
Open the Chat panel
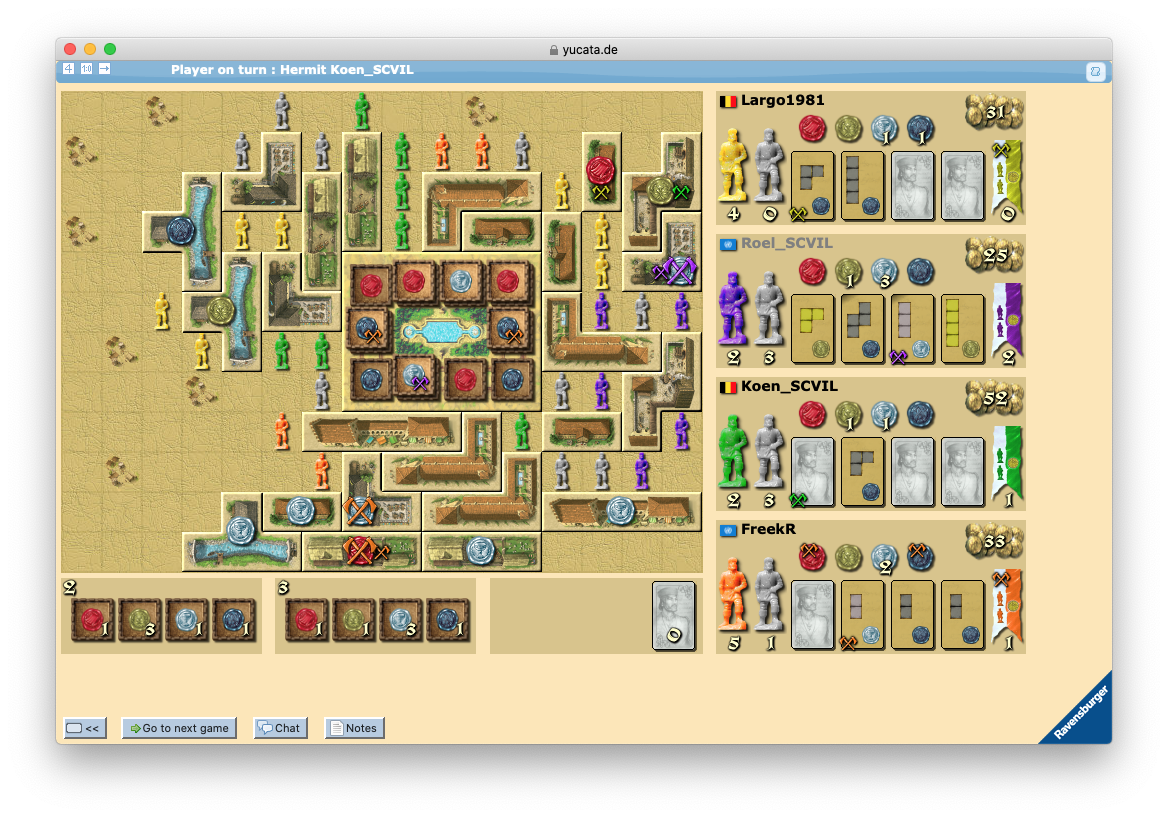coord(280,728)
